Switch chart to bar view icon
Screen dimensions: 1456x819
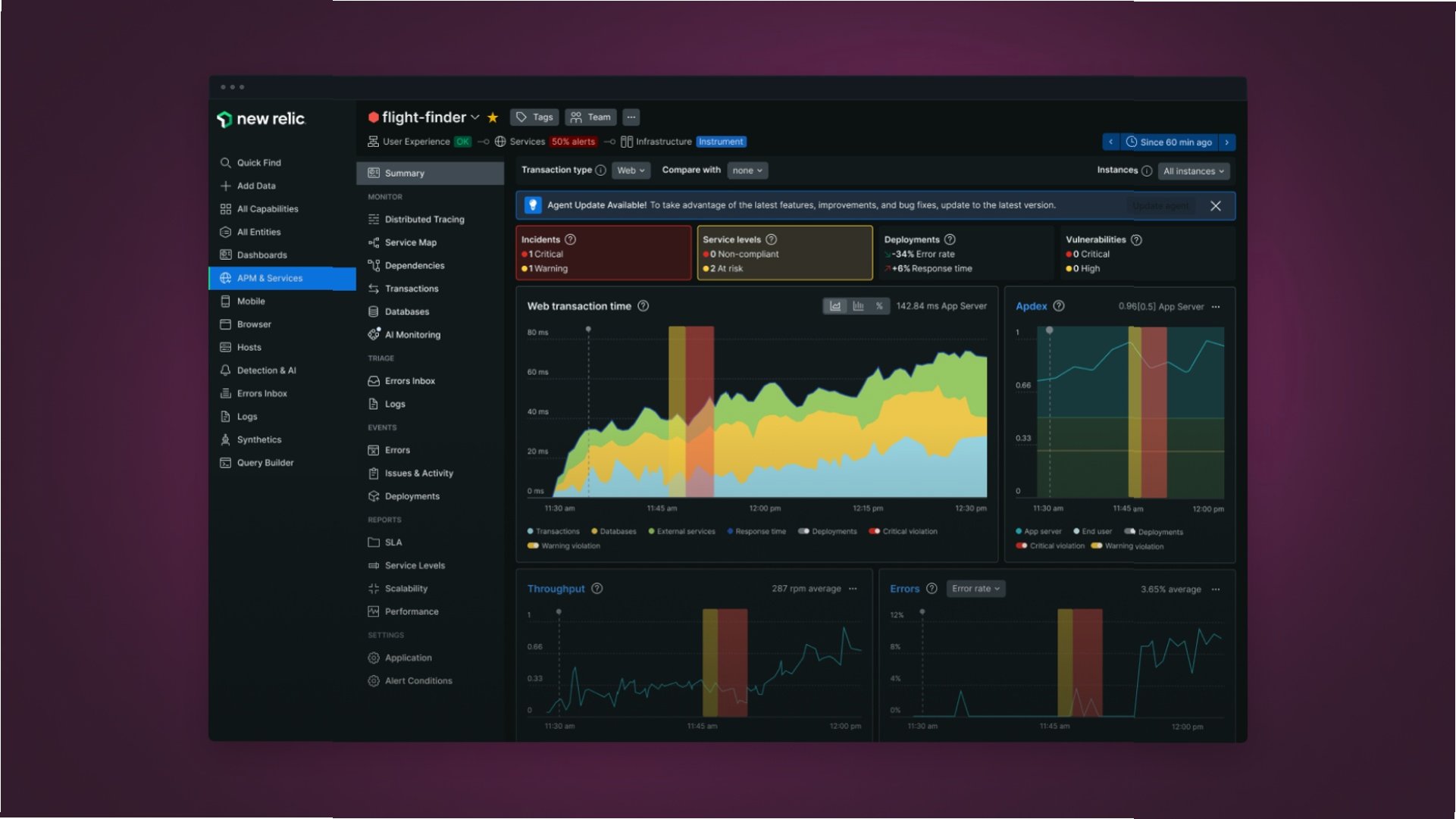858,306
